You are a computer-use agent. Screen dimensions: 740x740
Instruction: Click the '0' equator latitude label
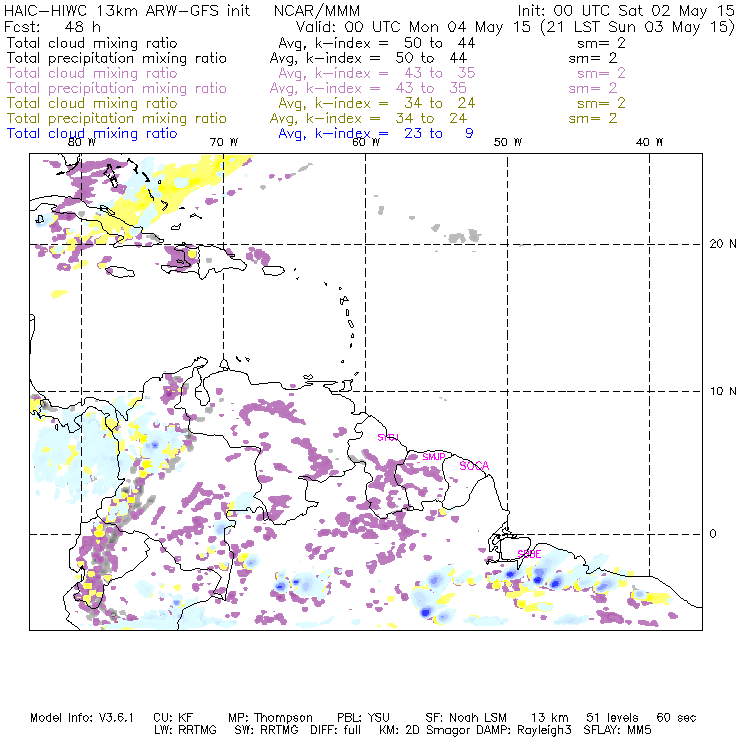pos(713,533)
